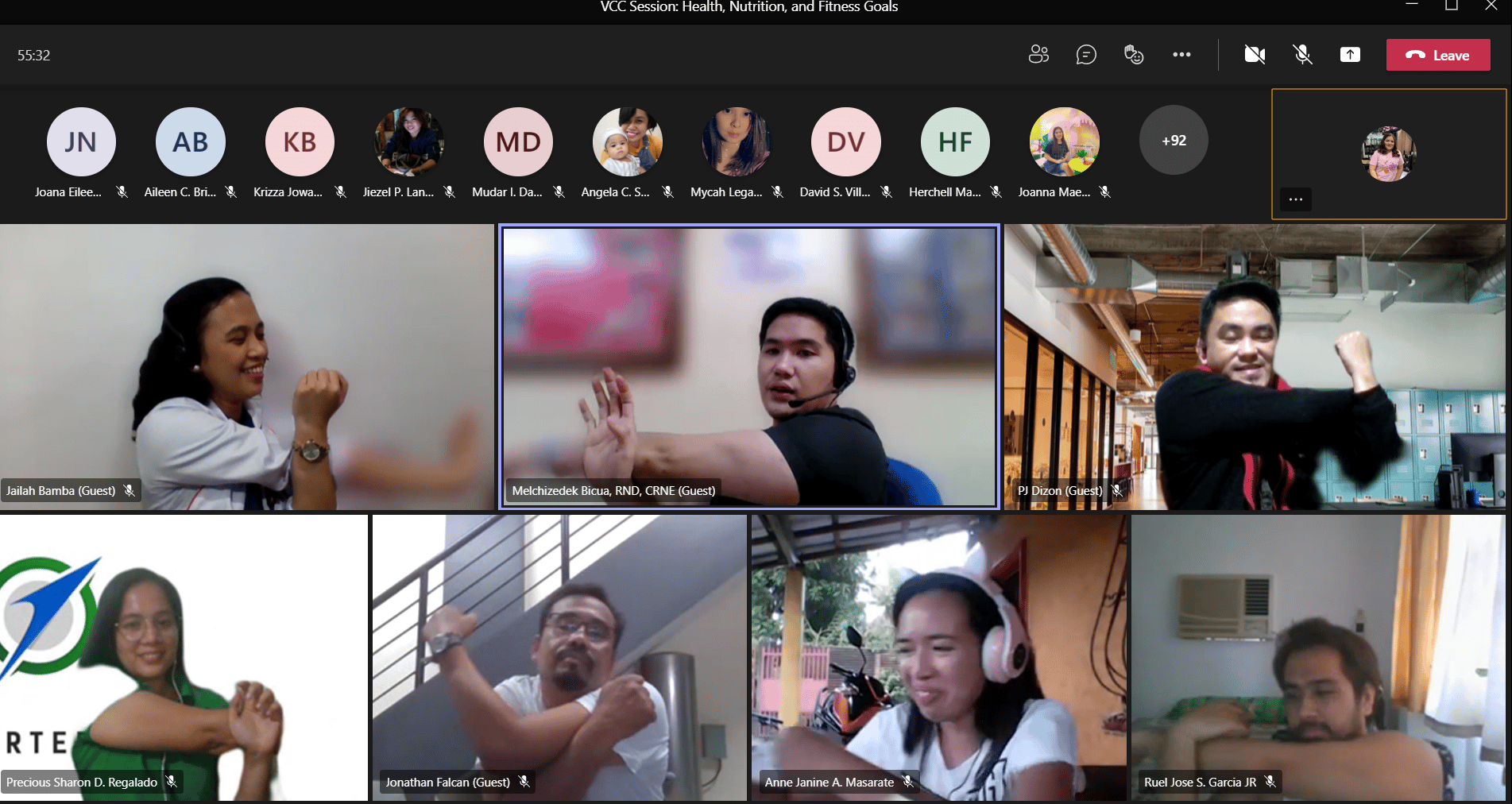This screenshot has width=1512, height=804.
Task: Select Ruel Jose S. Garcia JR's video tile
Action: [x=1319, y=658]
